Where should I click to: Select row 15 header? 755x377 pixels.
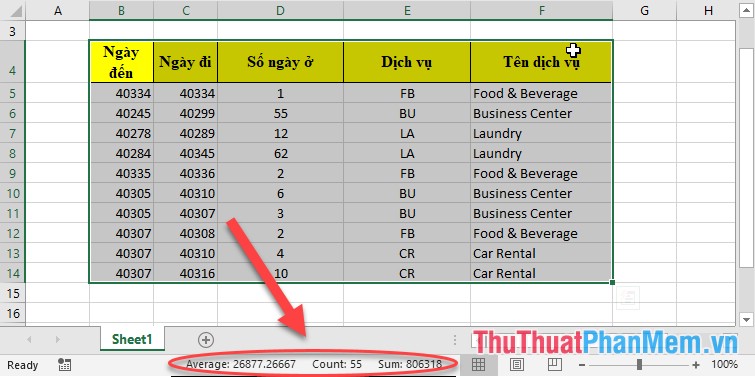[13, 293]
